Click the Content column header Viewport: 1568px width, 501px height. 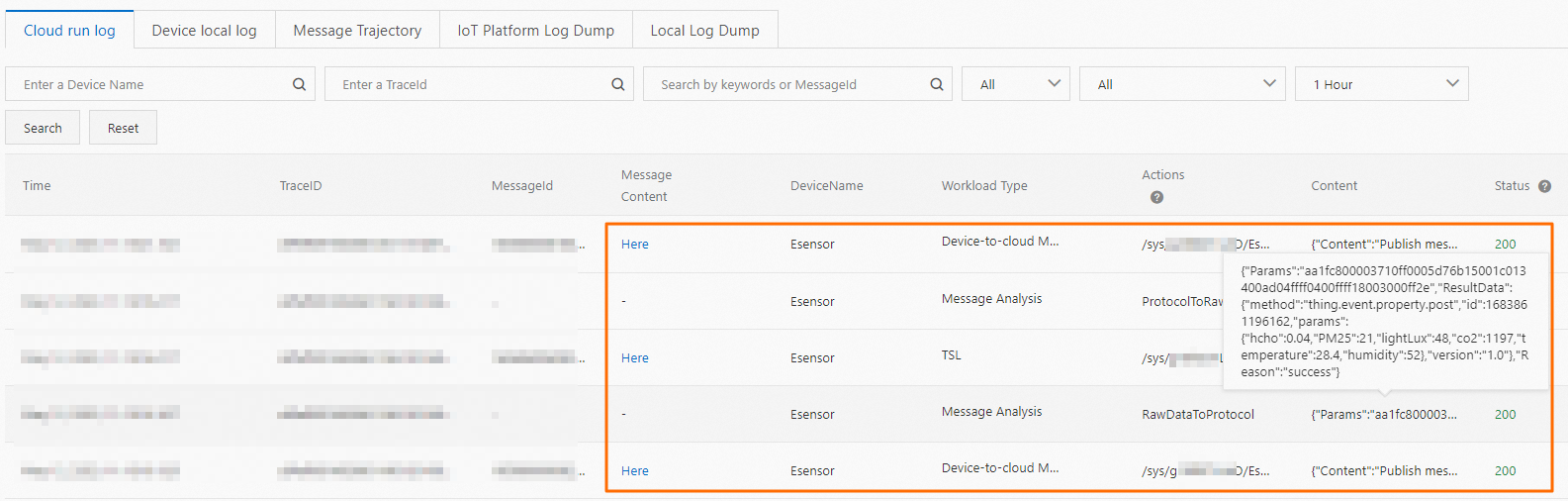(x=1334, y=185)
